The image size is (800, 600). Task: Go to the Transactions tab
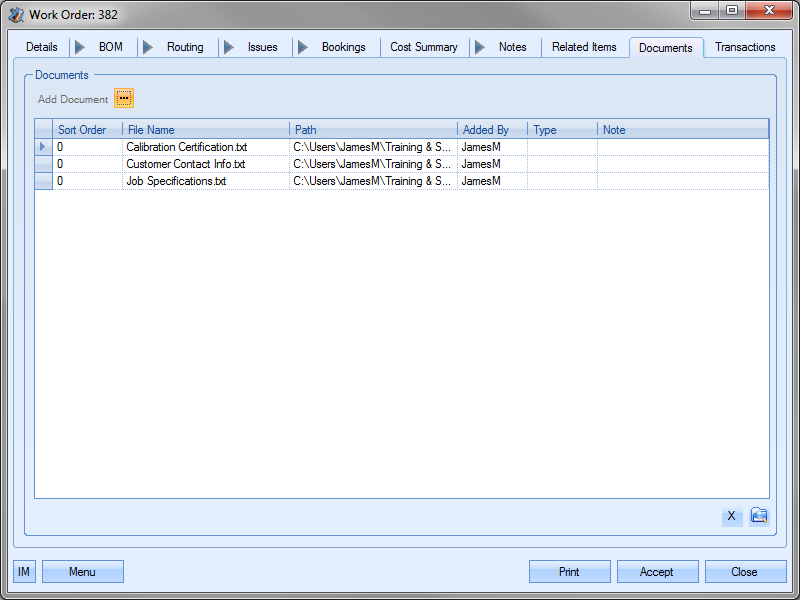pos(745,47)
